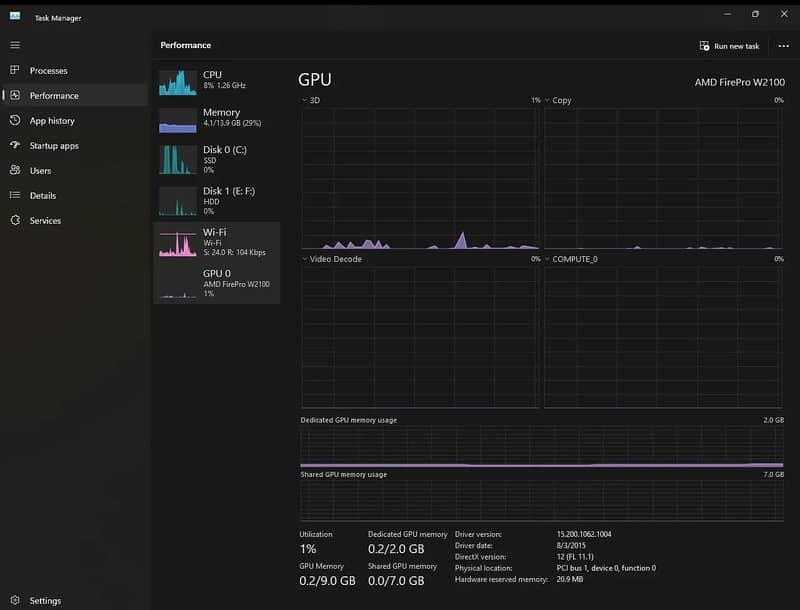Viewport: 800px width, 610px height.
Task: Click the Users icon in sidebar
Action: click(15, 170)
